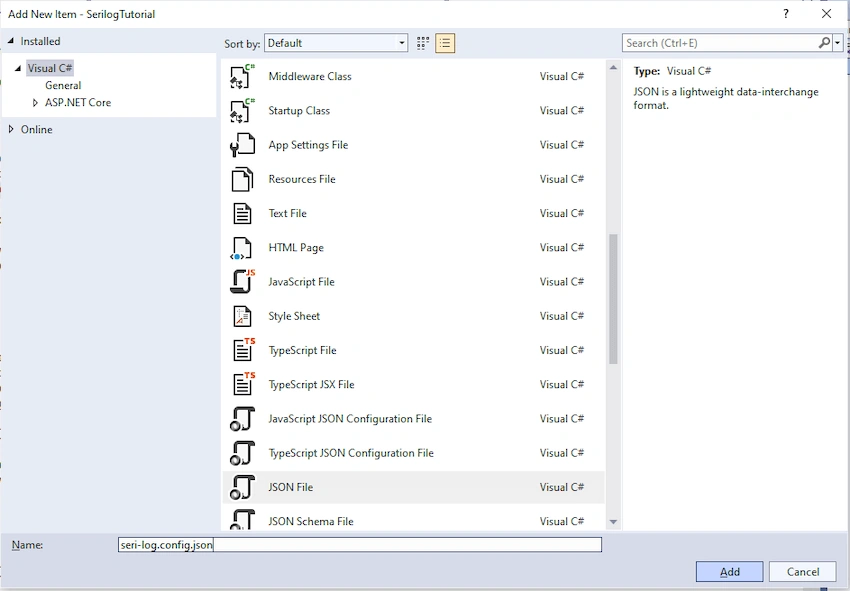Click the Search (Ctrl+E) box
This screenshot has width=850, height=591.
click(x=720, y=43)
